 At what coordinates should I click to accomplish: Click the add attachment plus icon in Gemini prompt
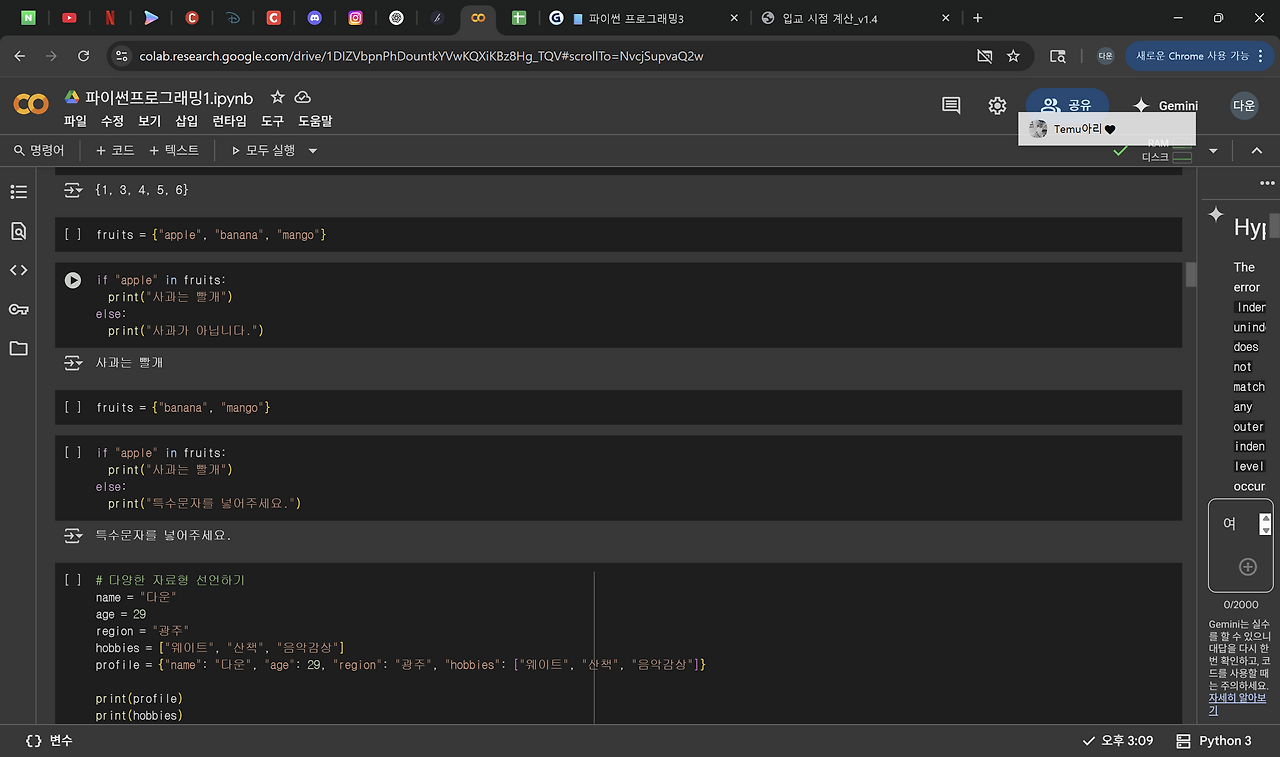(x=1247, y=566)
